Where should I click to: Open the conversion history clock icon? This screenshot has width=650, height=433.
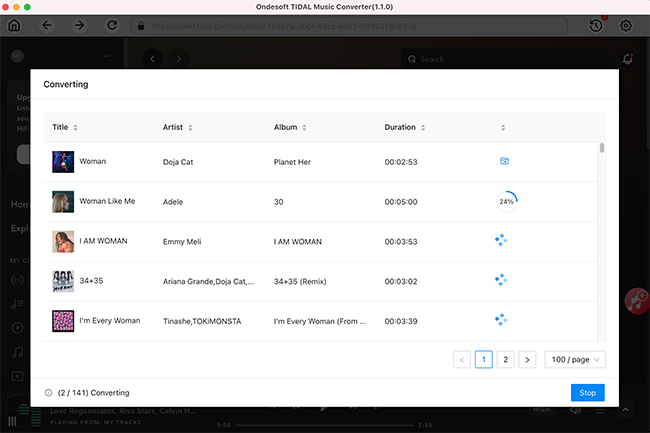pos(596,26)
